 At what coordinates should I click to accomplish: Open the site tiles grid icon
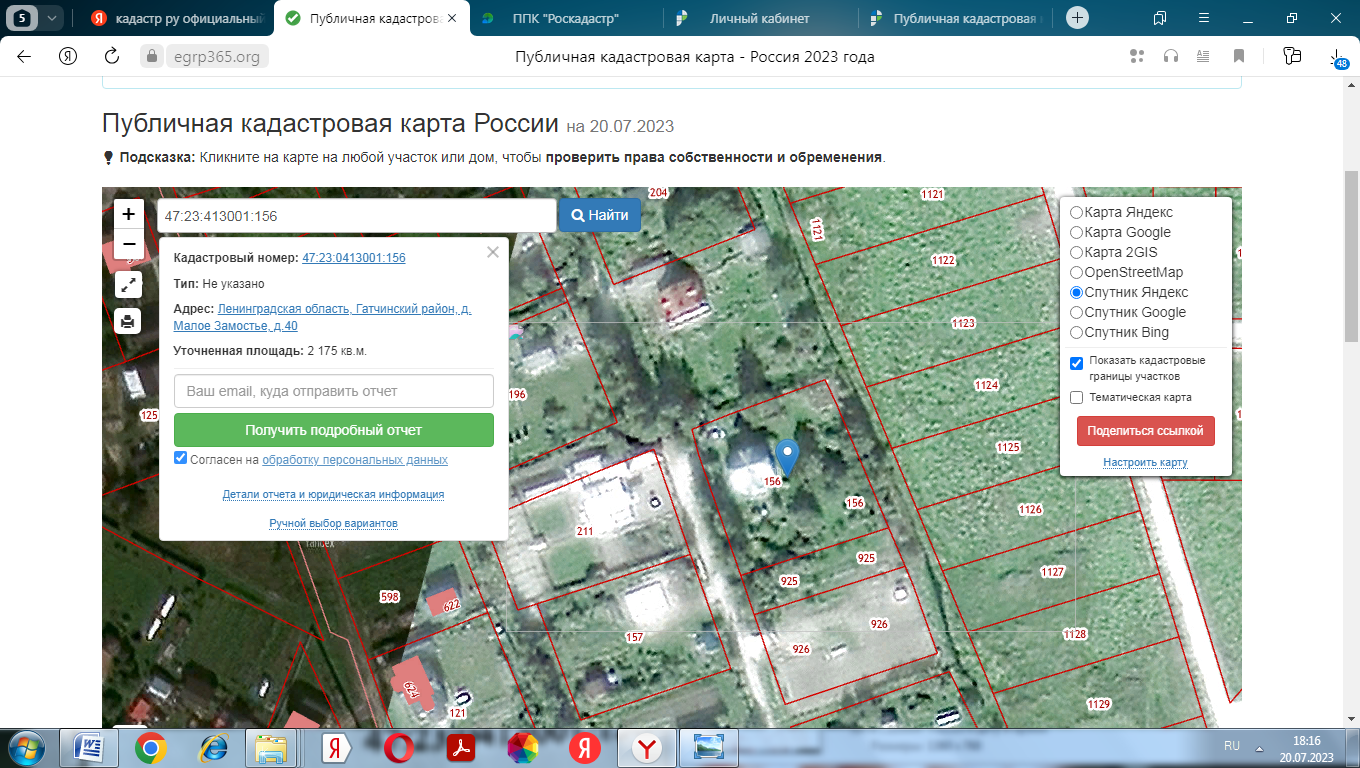pos(1136,57)
